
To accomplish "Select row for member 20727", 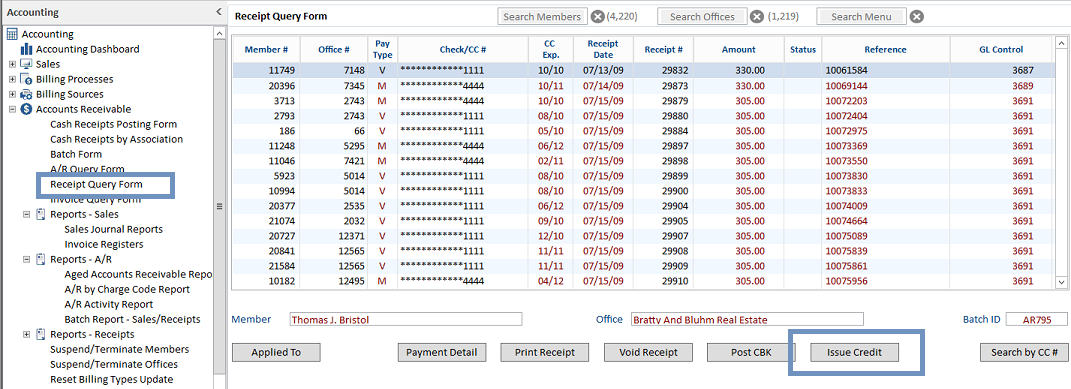I will click(642, 235).
